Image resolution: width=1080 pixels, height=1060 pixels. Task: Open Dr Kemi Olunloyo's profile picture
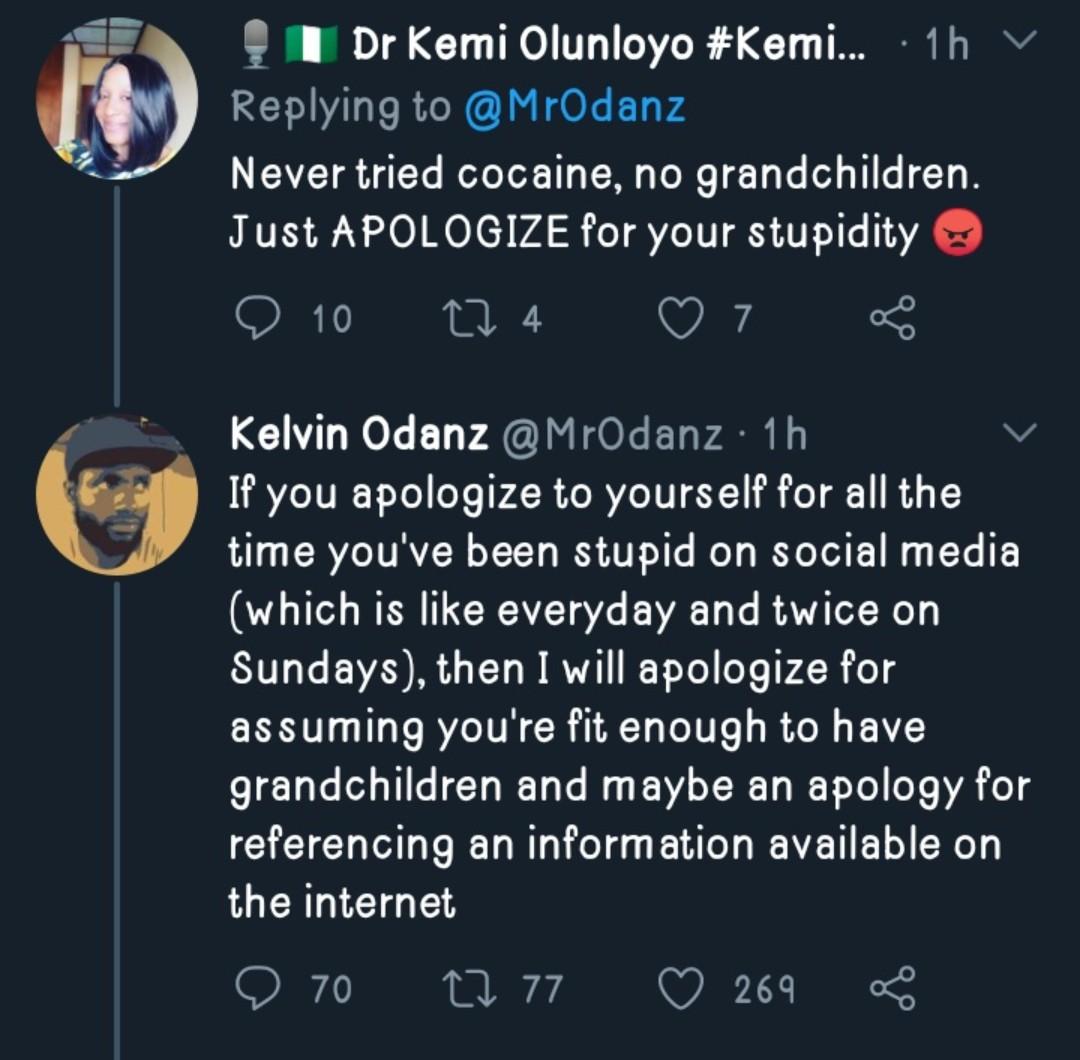pyautogui.click(x=117, y=100)
